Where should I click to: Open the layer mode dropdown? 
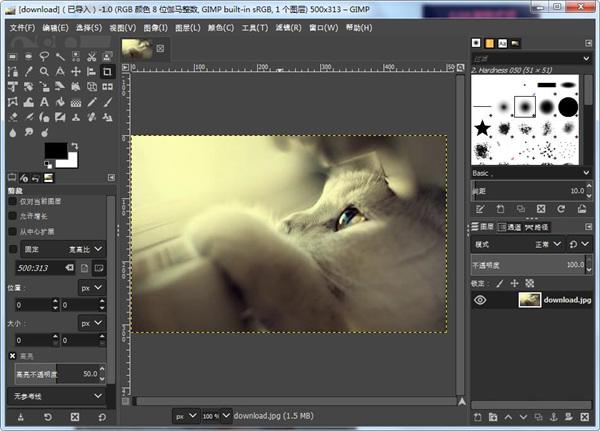pyautogui.click(x=518, y=244)
